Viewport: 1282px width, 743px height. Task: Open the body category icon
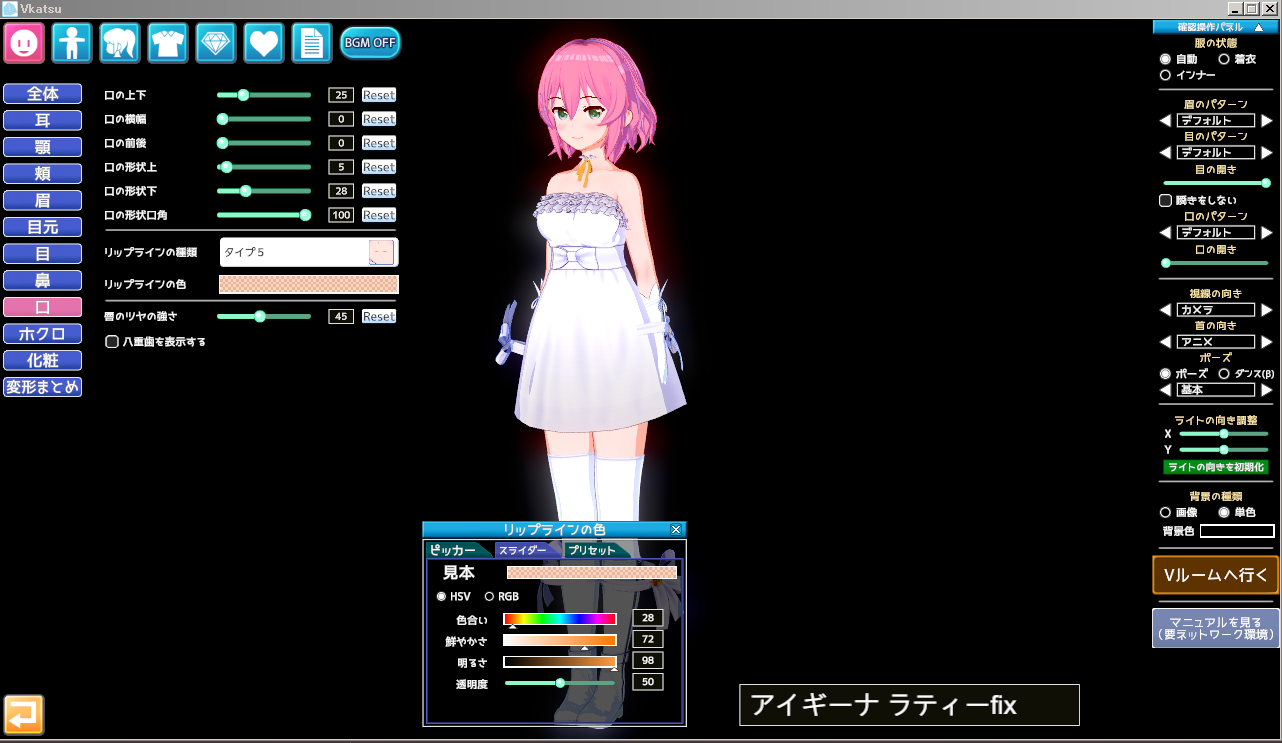(72, 43)
